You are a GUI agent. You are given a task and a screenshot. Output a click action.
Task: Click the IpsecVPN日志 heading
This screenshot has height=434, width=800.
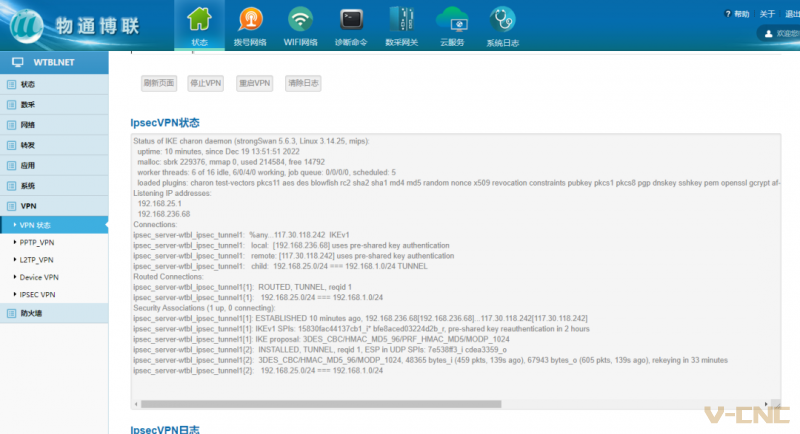click(165, 429)
